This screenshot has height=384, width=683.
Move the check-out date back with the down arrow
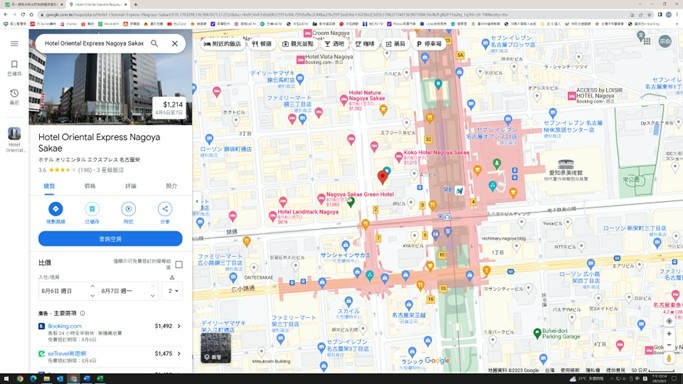[x=152, y=296]
